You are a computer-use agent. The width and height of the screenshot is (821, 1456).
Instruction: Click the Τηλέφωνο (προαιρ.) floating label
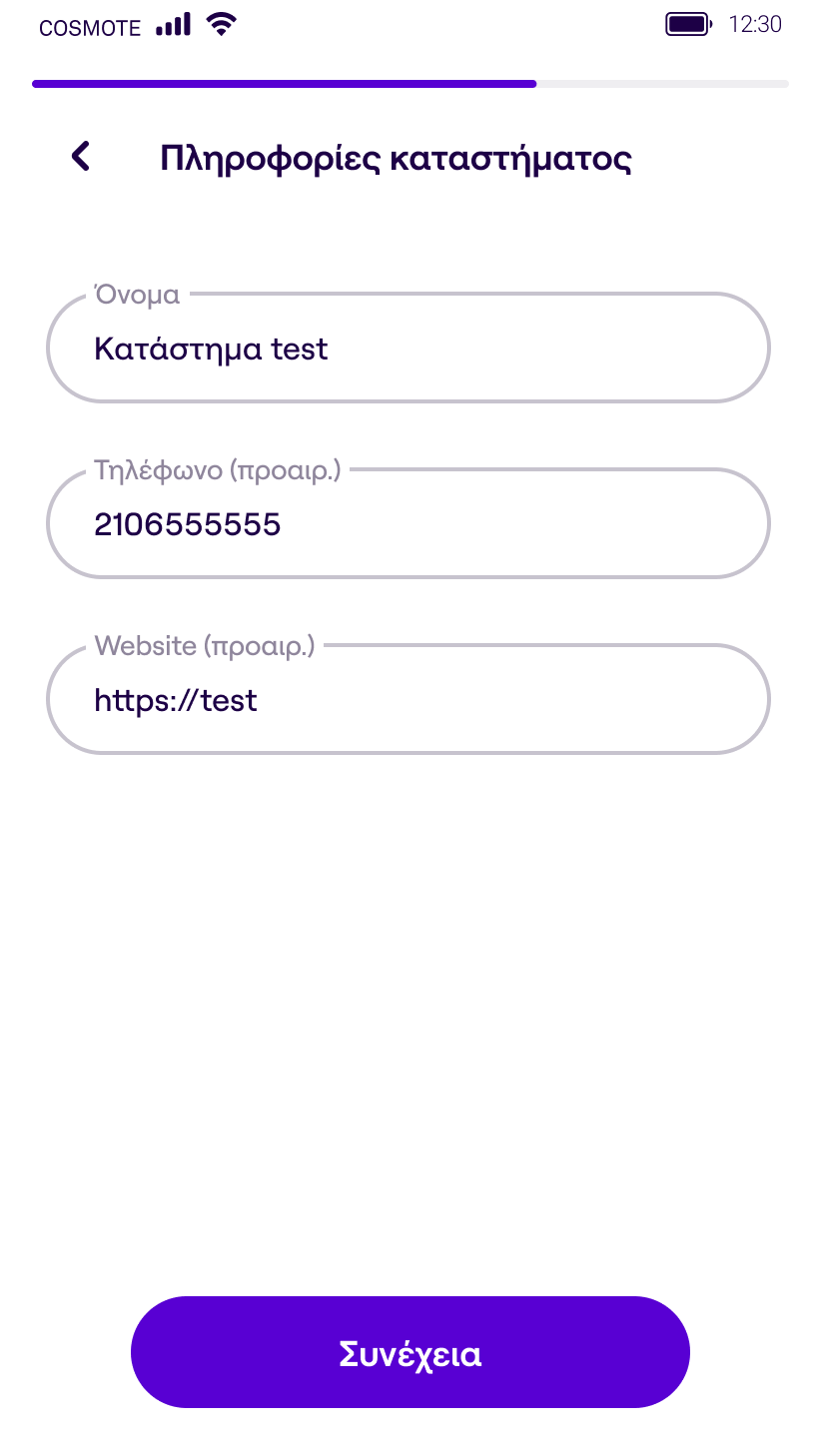(x=218, y=470)
